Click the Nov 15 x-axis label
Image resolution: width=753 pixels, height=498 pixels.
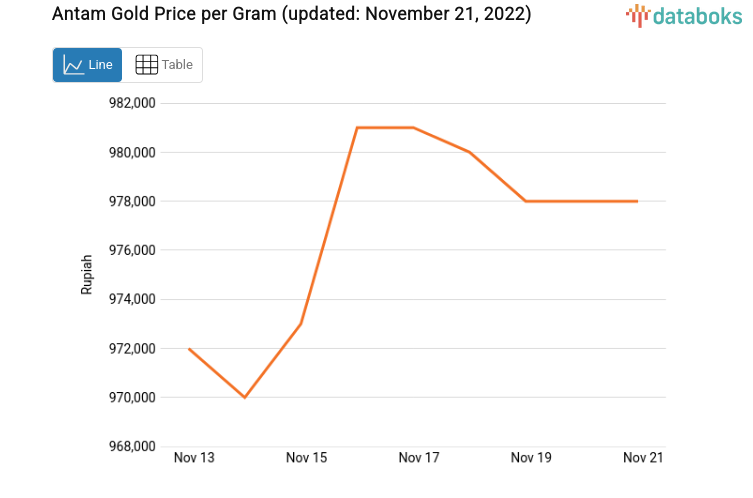point(306,458)
